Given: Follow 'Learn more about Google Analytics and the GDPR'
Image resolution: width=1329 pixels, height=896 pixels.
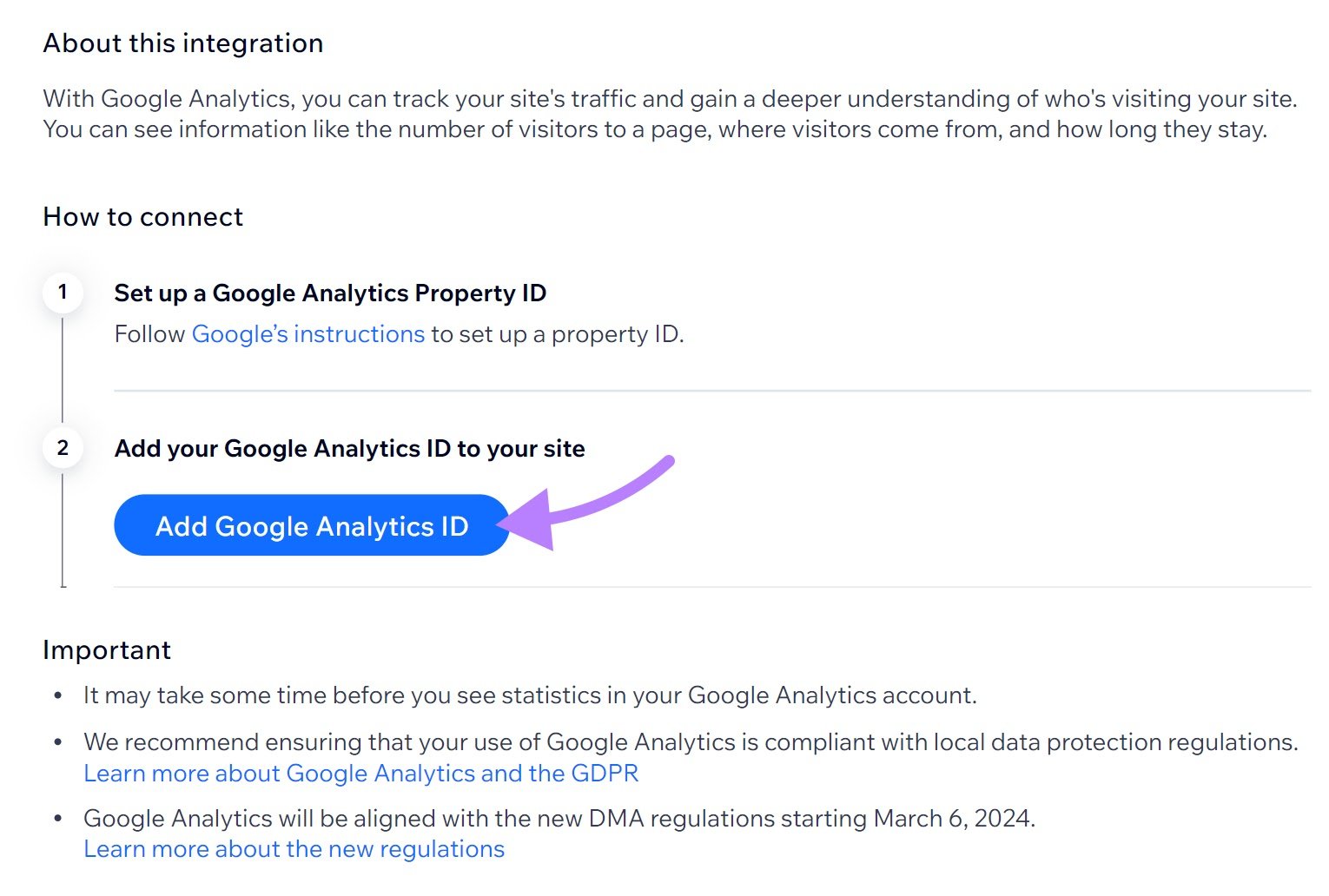Looking at the screenshot, I should point(360,773).
